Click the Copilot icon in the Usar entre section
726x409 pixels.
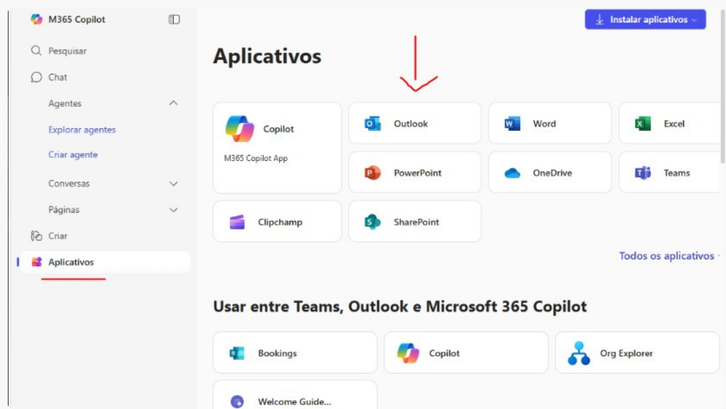coord(408,353)
